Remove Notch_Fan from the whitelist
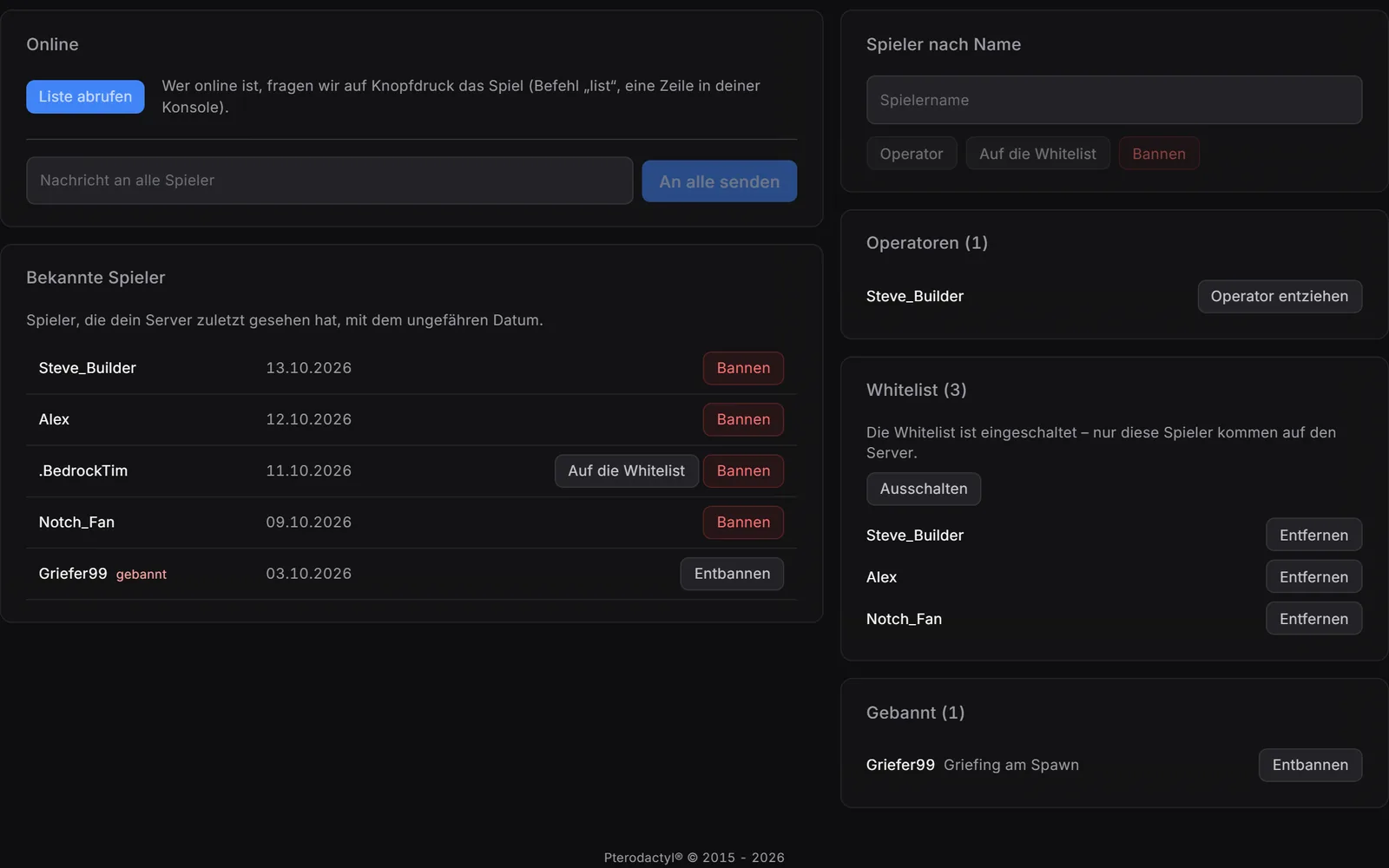Image resolution: width=1389 pixels, height=868 pixels. [1313, 618]
